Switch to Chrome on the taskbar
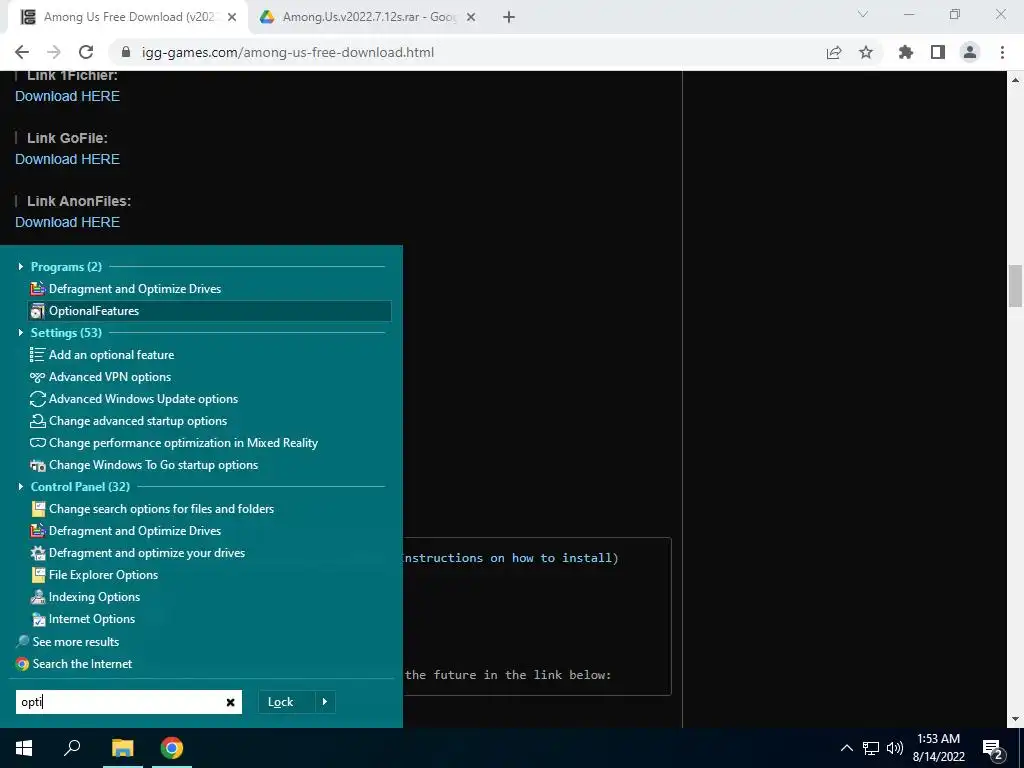1024x768 pixels. coord(172,748)
